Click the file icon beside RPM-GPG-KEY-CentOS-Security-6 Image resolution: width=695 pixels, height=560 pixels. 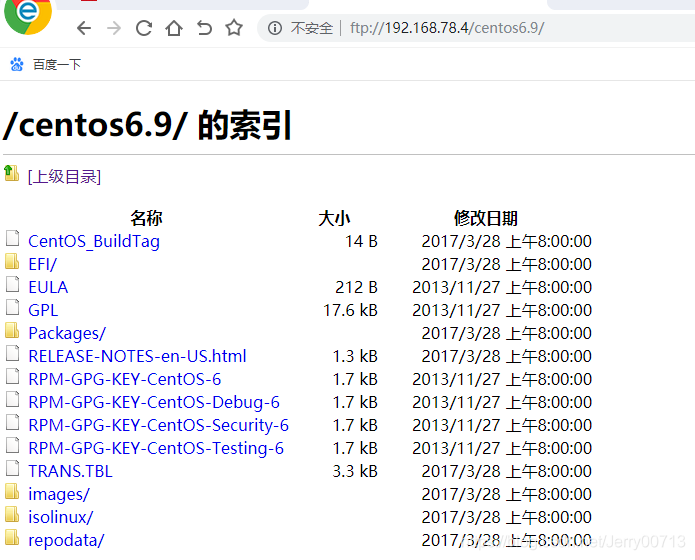pyautogui.click(x=12, y=423)
